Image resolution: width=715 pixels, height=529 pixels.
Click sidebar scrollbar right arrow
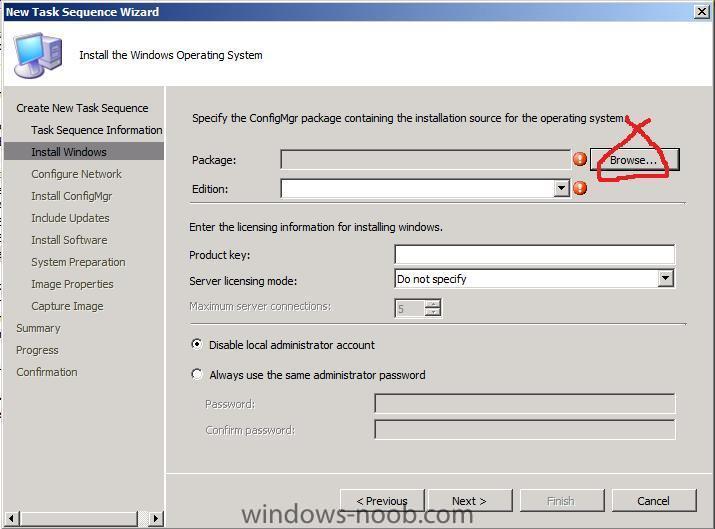(156, 518)
